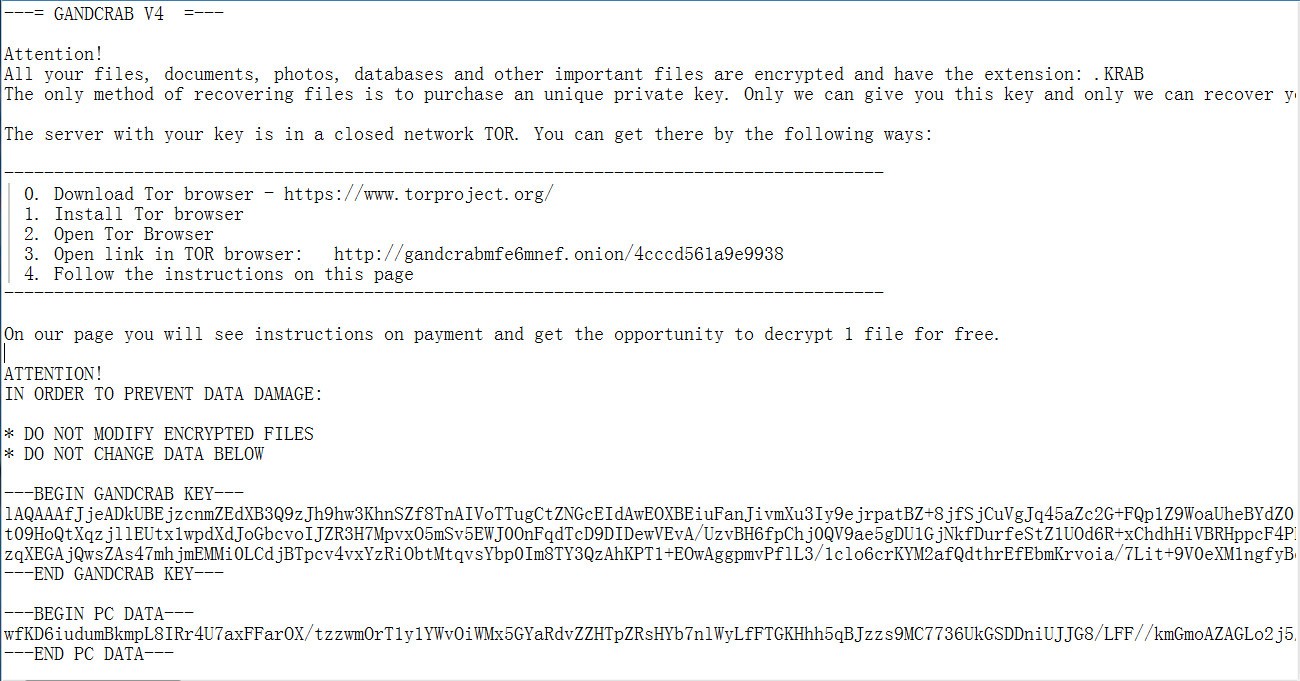Click the first 'Attention!' line at top
The height and width of the screenshot is (681, 1300).
pyautogui.click(x=54, y=54)
